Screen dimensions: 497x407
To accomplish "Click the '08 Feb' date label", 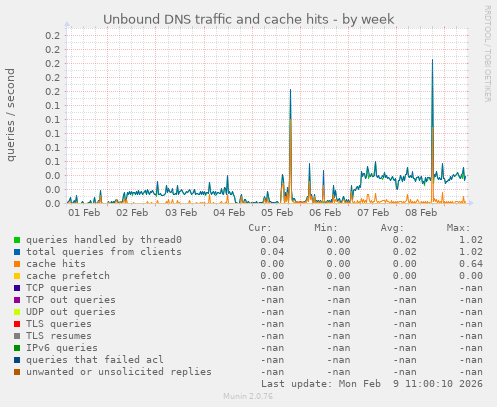I will click(x=421, y=213).
